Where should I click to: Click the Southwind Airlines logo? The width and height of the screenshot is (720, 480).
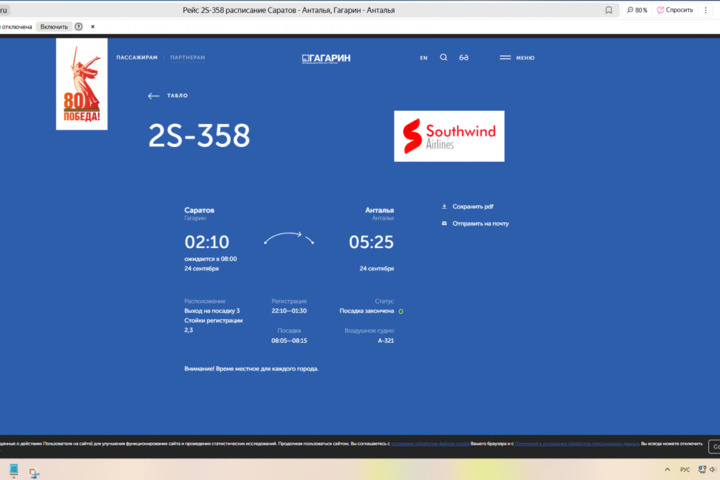[x=449, y=136]
